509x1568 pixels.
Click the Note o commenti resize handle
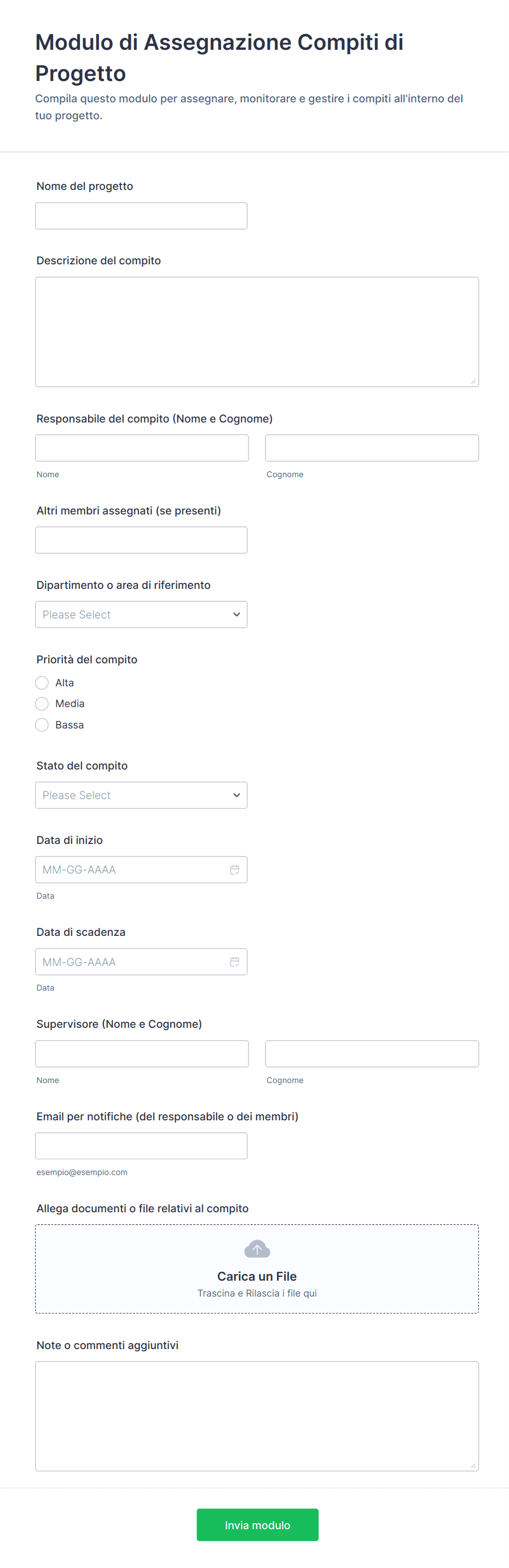coord(473,1465)
